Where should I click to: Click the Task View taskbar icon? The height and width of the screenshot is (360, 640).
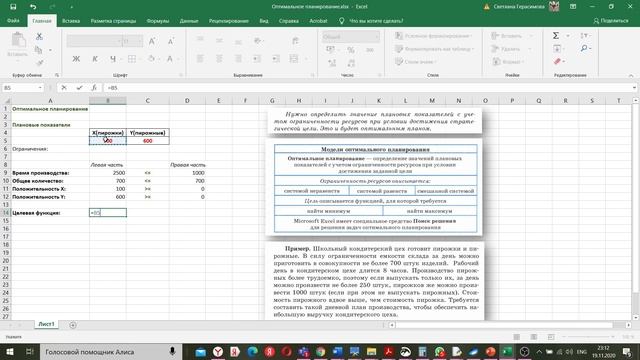pos(30,351)
